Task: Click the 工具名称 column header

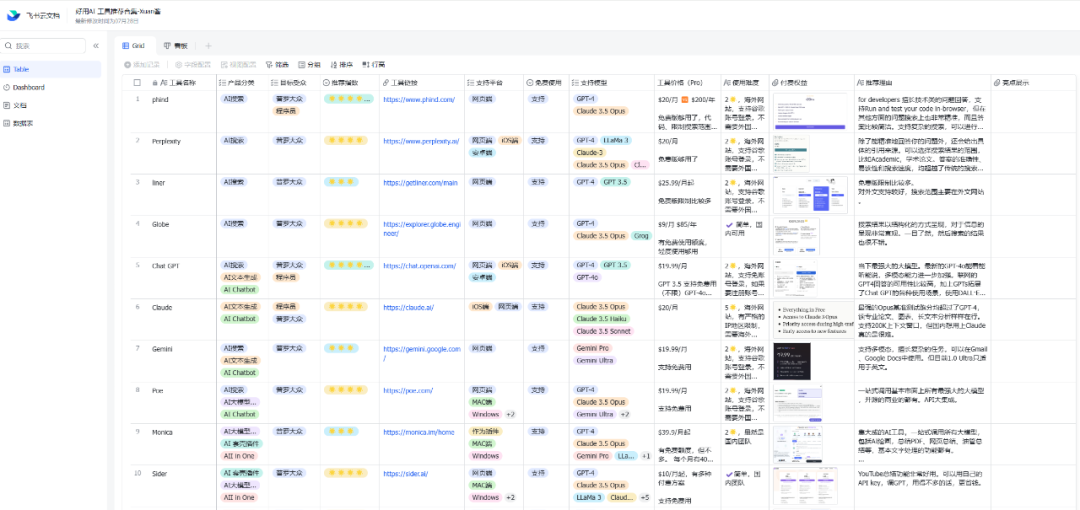Action: coord(174,82)
